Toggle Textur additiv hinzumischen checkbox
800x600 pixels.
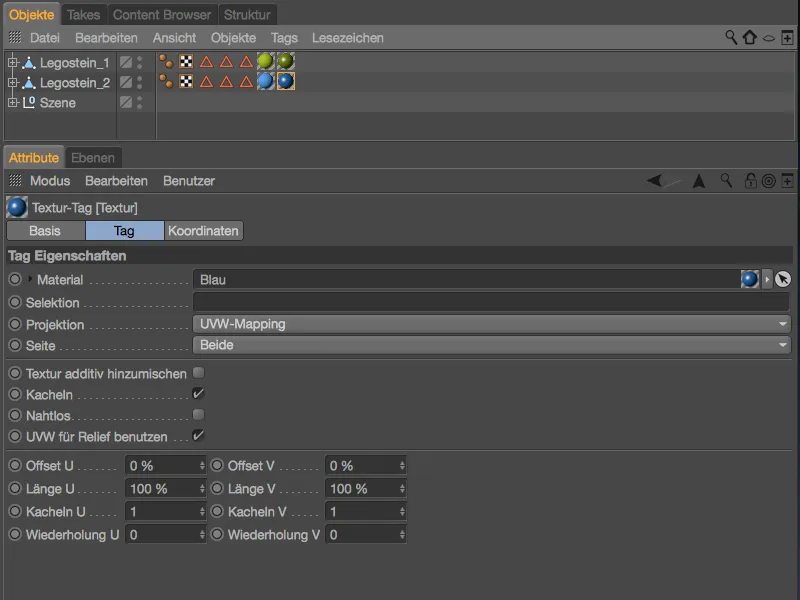(198, 373)
